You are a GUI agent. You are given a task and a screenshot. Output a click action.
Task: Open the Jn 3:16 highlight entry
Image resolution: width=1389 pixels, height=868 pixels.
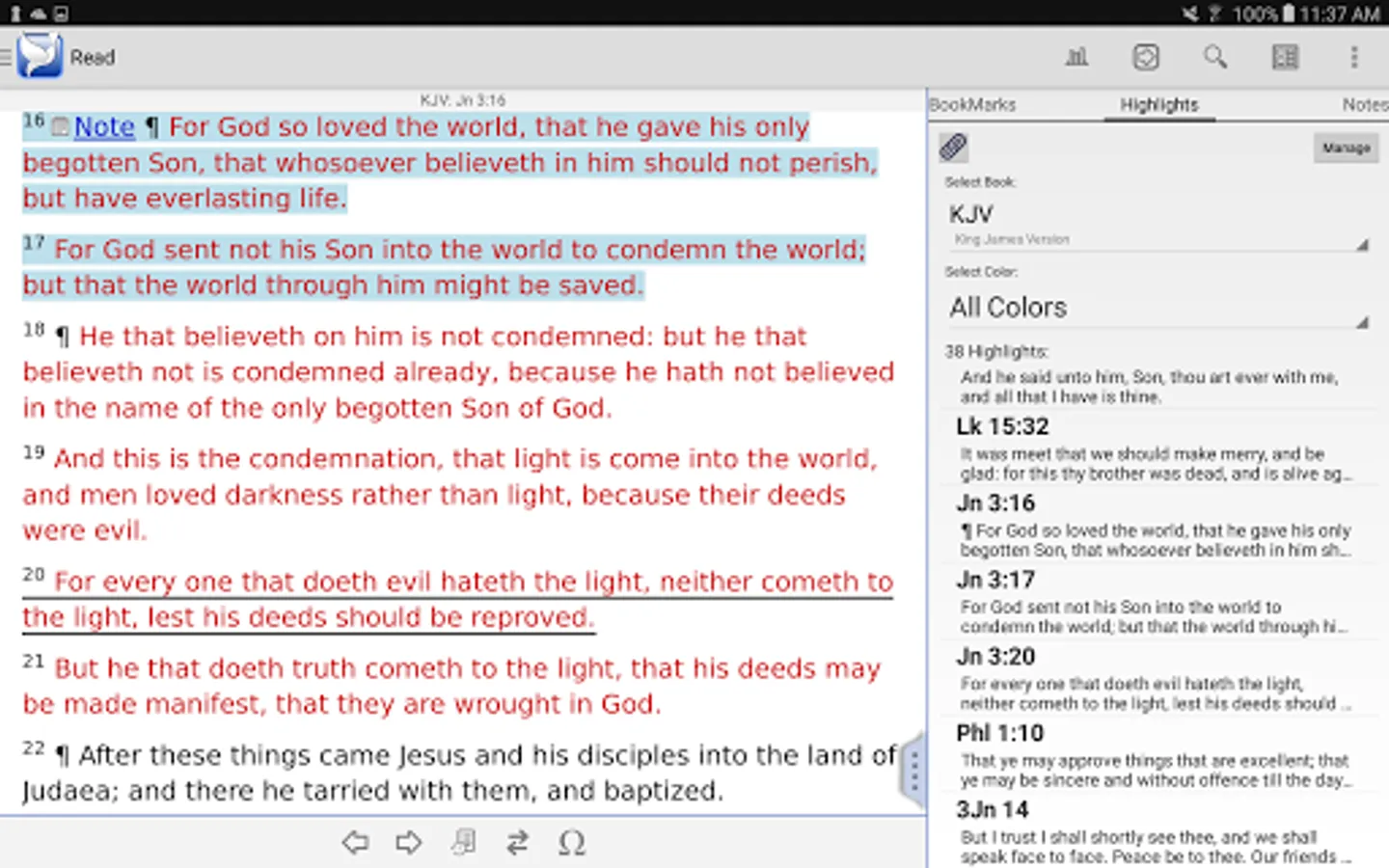[1157, 526]
